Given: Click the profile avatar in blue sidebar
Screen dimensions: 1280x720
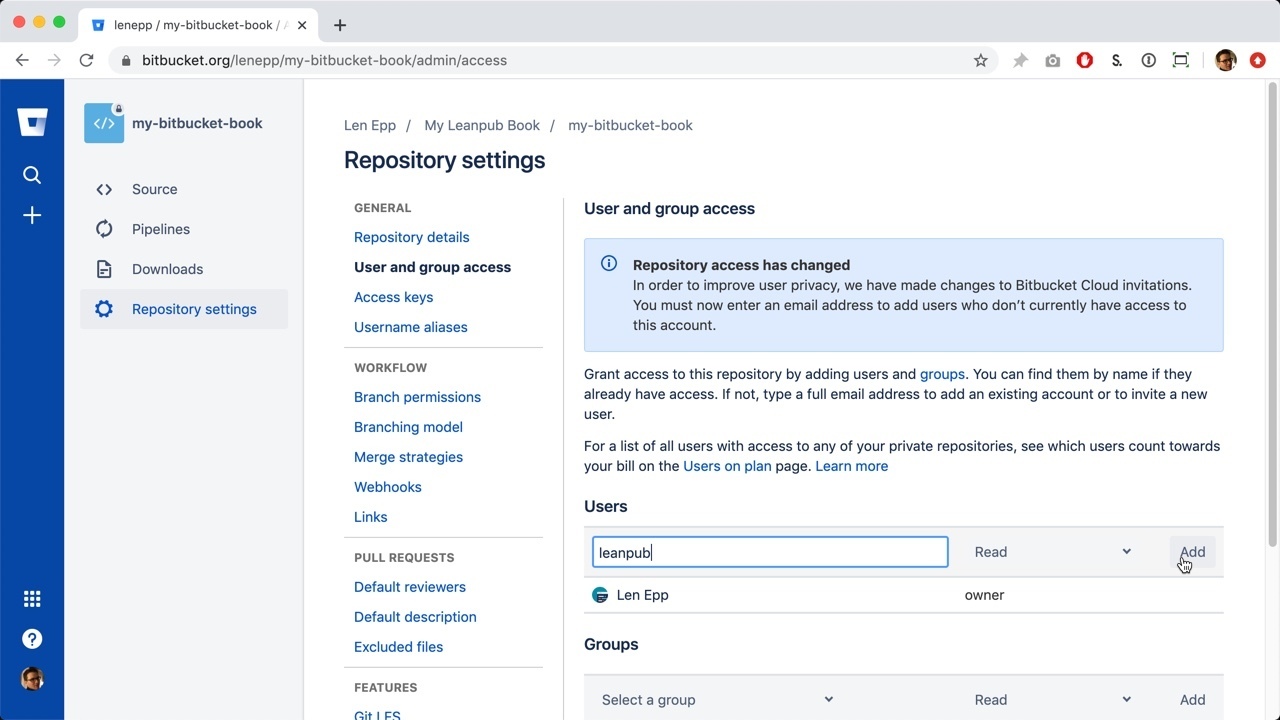Looking at the screenshot, I should (32, 679).
